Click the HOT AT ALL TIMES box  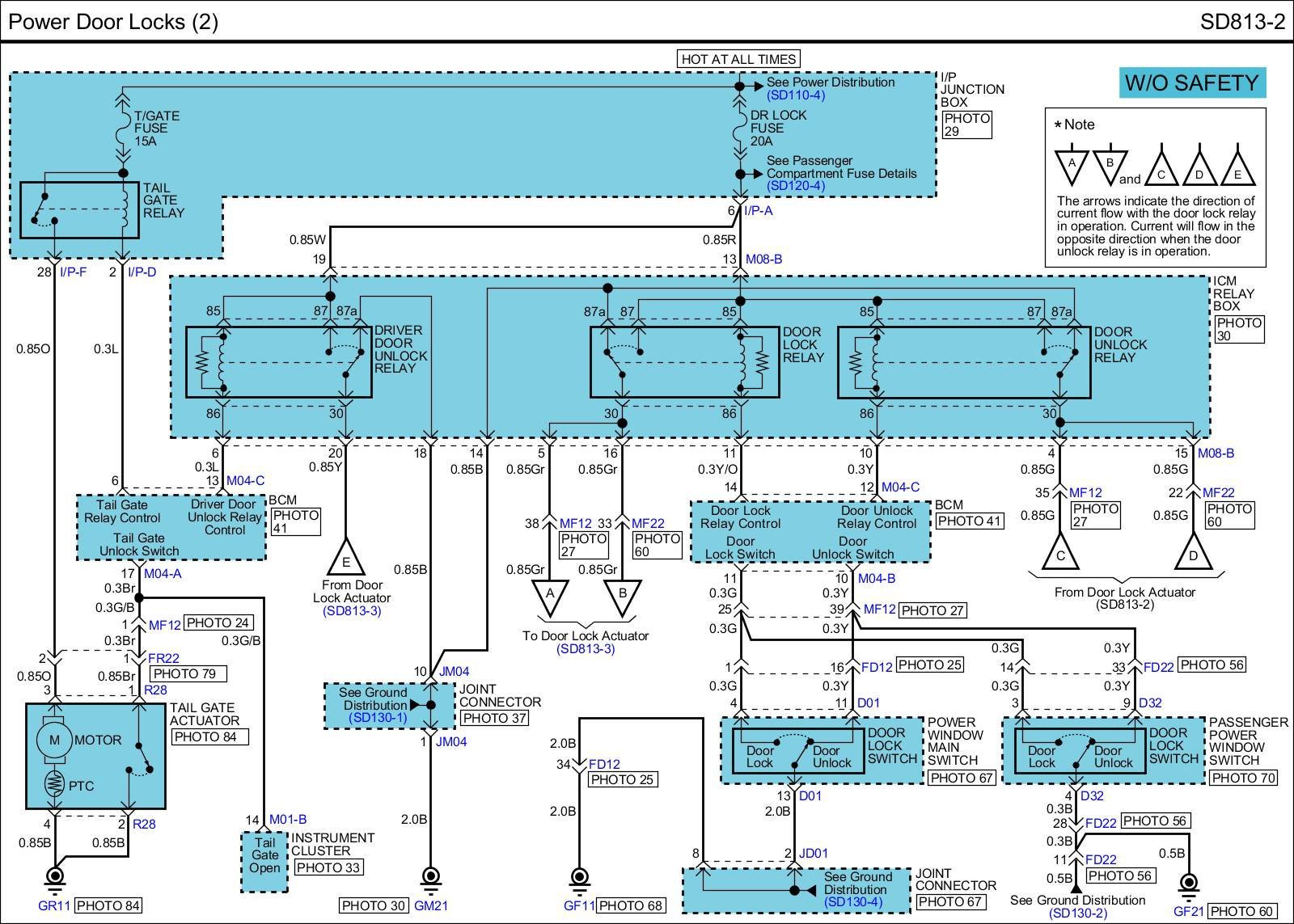coord(738,59)
